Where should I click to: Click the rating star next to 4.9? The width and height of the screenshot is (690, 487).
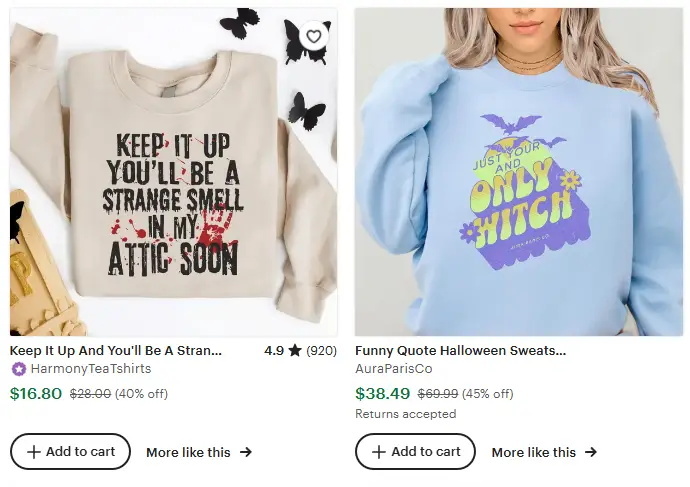click(x=295, y=351)
